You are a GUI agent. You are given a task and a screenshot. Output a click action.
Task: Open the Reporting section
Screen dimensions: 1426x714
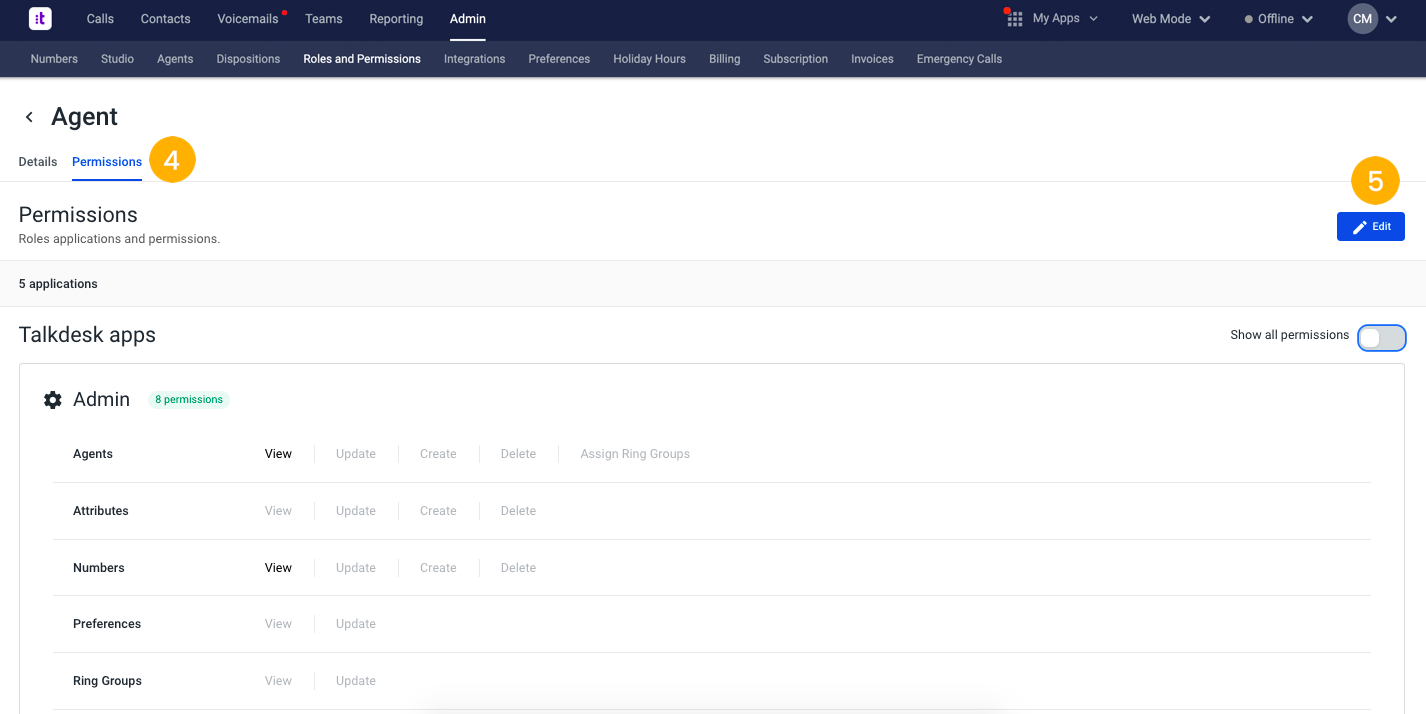click(x=396, y=19)
